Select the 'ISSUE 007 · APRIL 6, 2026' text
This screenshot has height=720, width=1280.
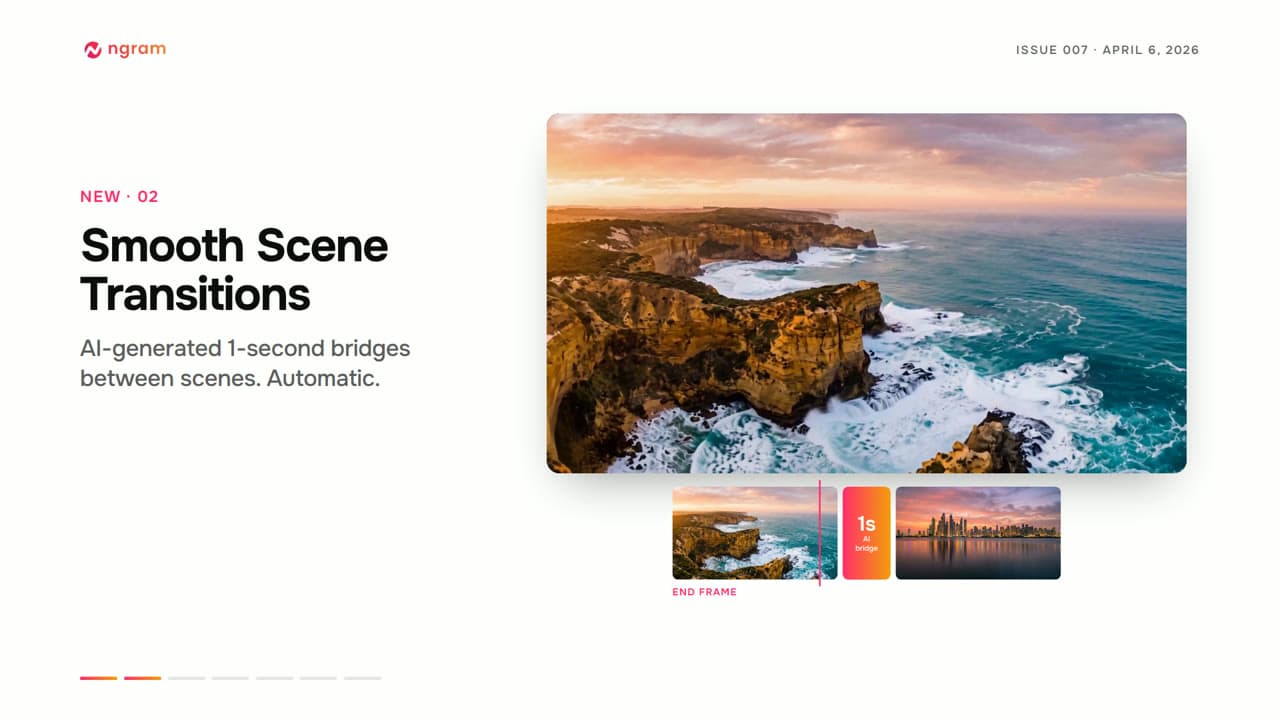pyautogui.click(x=1107, y=50)
